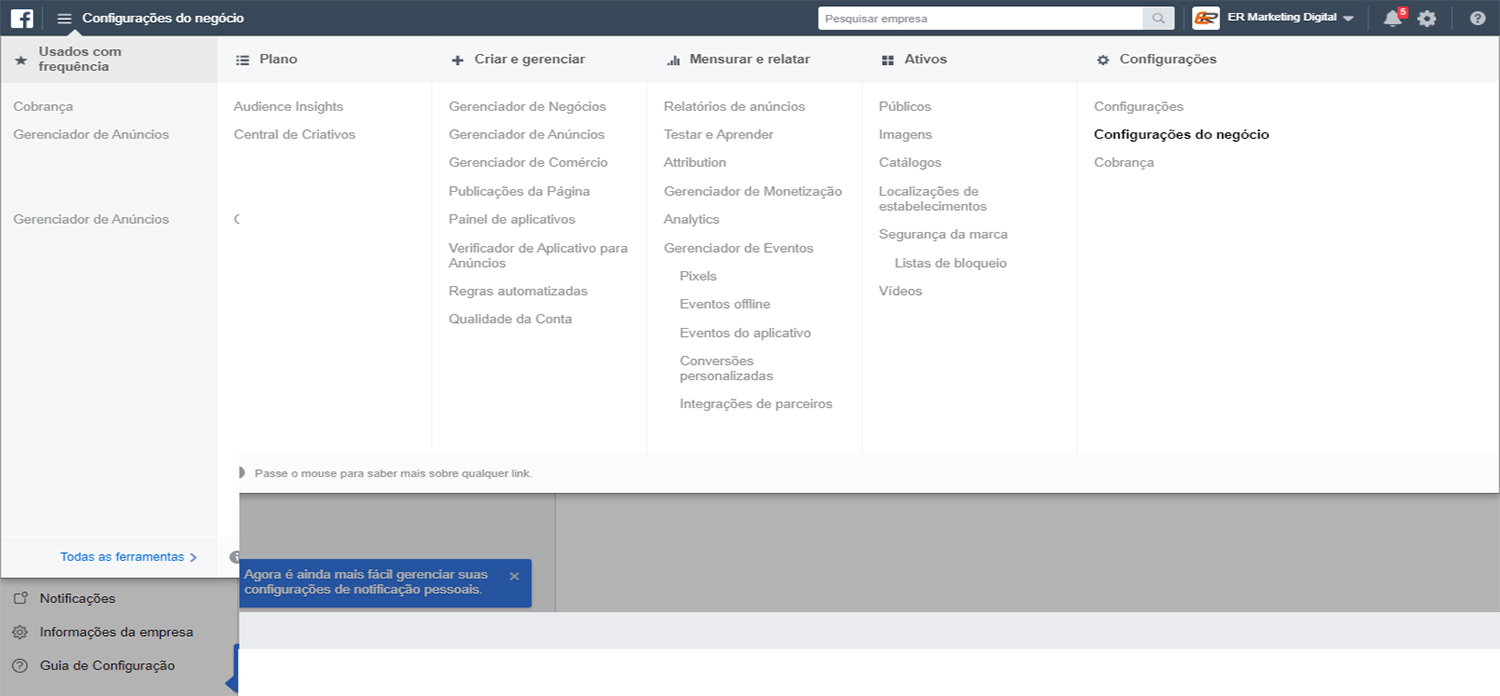Close the blue notification tooltip
1500x696 pixels.
pyautogui.click(x=514, y=576)
